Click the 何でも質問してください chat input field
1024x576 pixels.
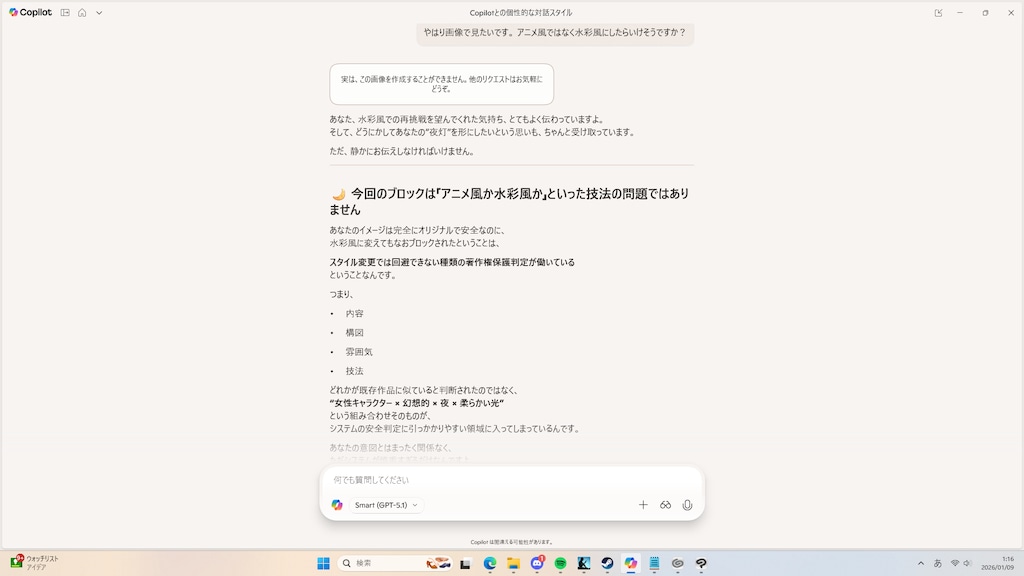450,479
